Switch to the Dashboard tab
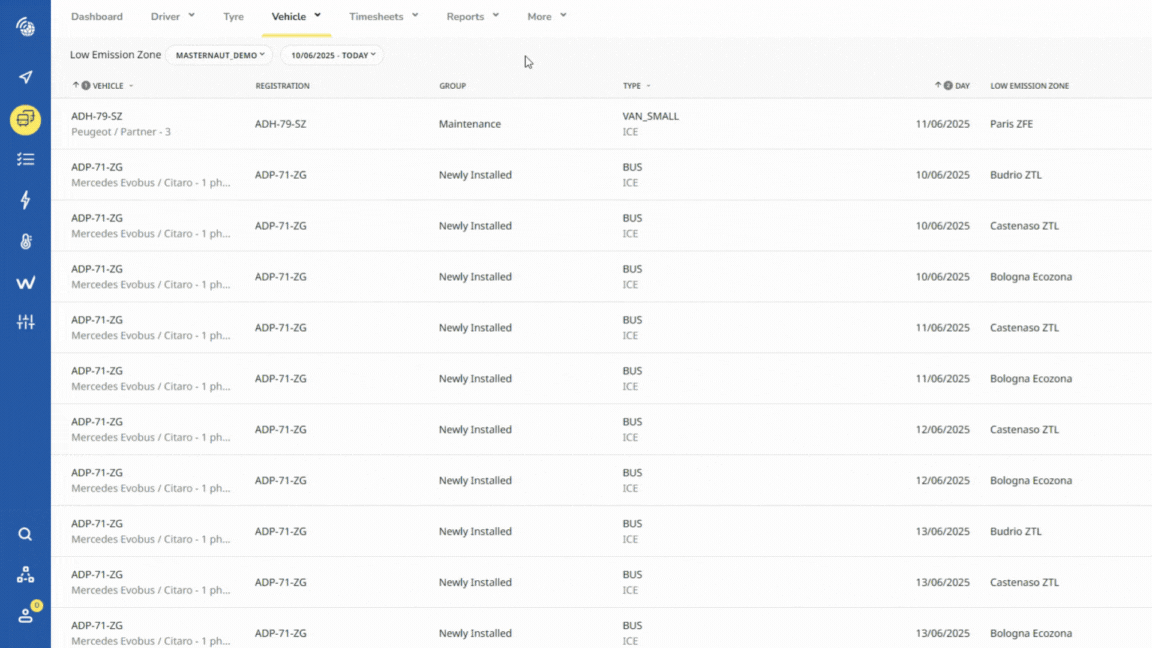1152x648 pixels. (97, 17)
